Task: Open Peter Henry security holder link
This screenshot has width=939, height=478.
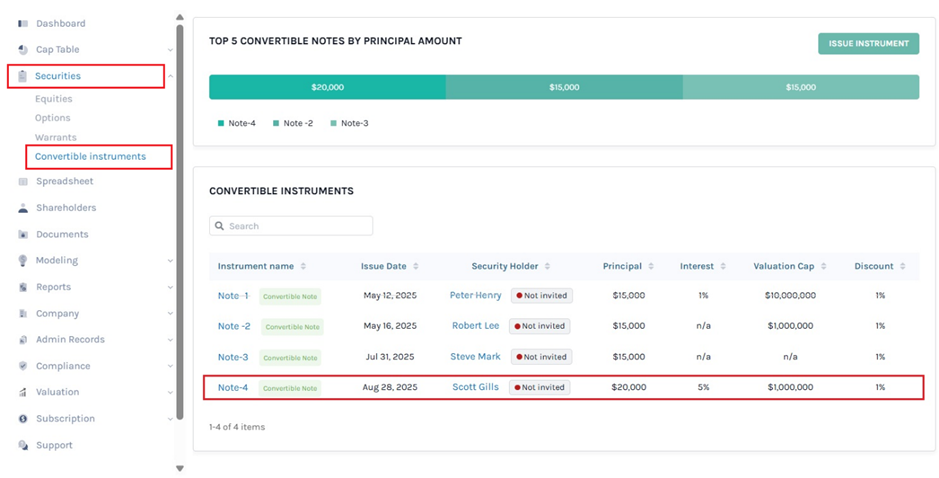Action: click(475, 295)
